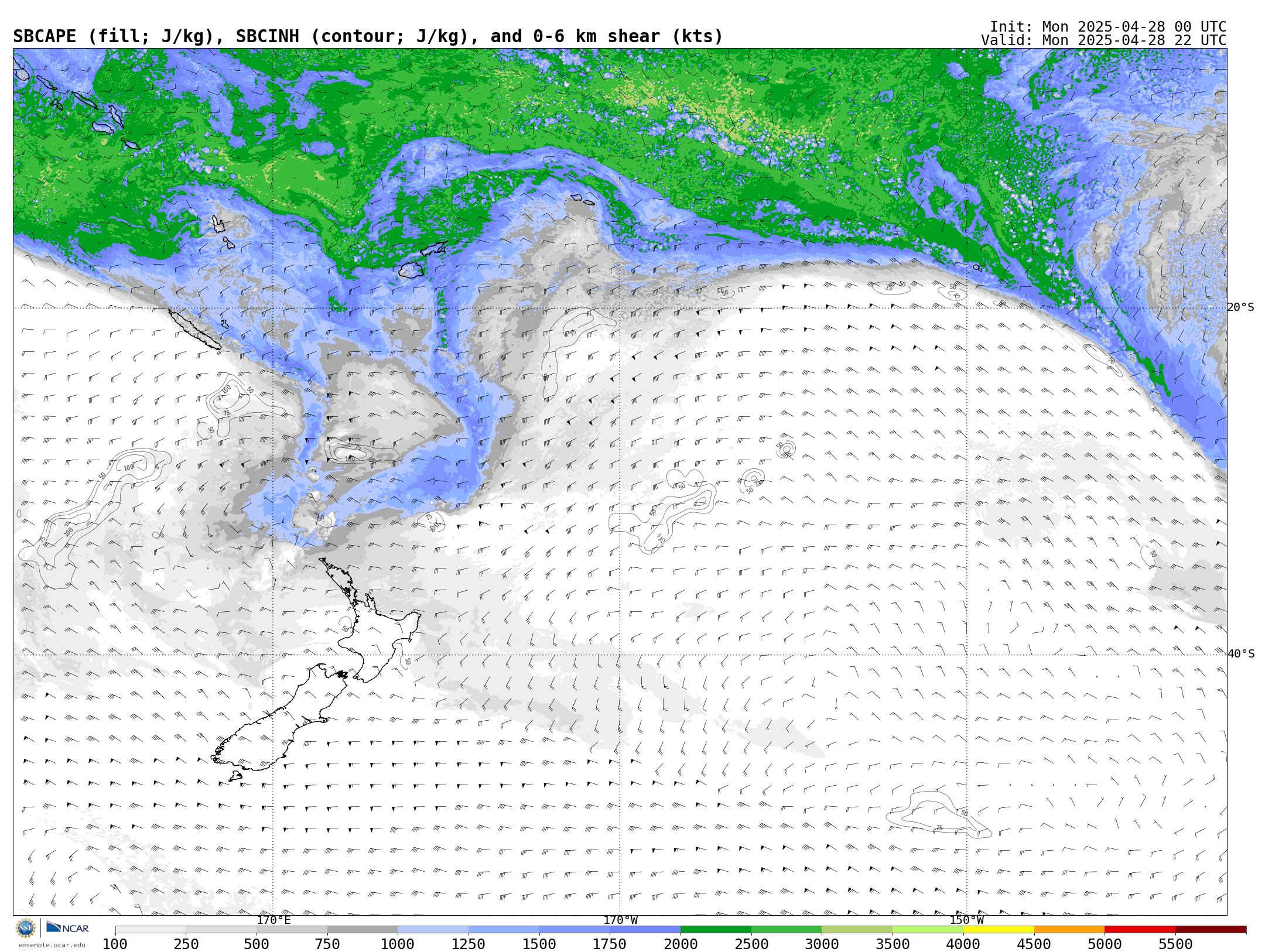The image size is (1265, 952).
Task: Click the colorbar label 5000
Action: point(1105,944)
